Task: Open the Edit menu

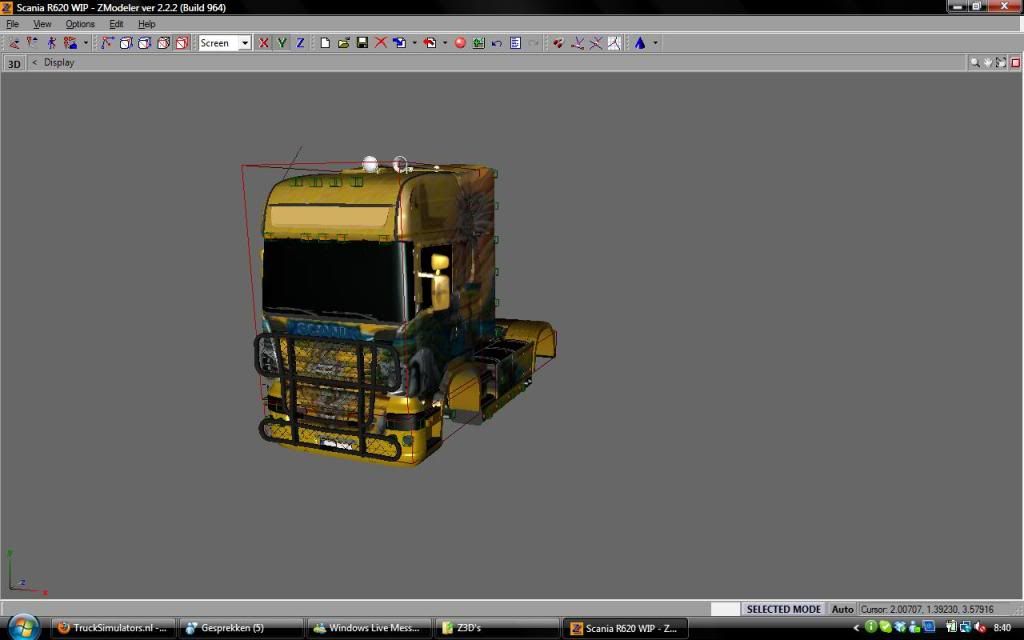Action: (116, 24)
